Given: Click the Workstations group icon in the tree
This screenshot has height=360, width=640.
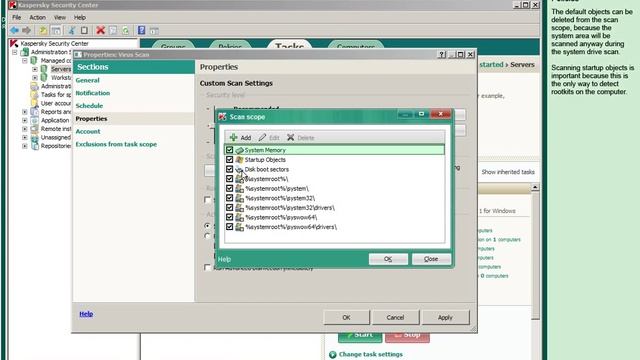Looking at the screenshot, I should coord(44,78).
